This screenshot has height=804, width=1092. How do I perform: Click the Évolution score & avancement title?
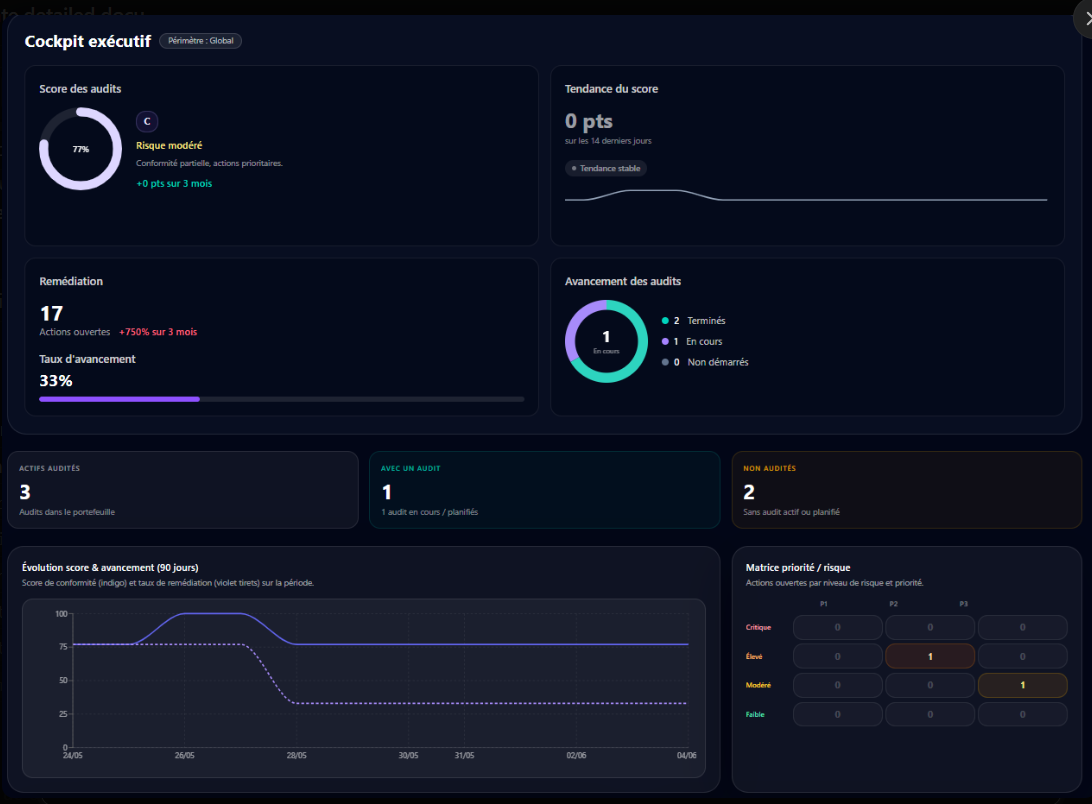click(110, 567)
